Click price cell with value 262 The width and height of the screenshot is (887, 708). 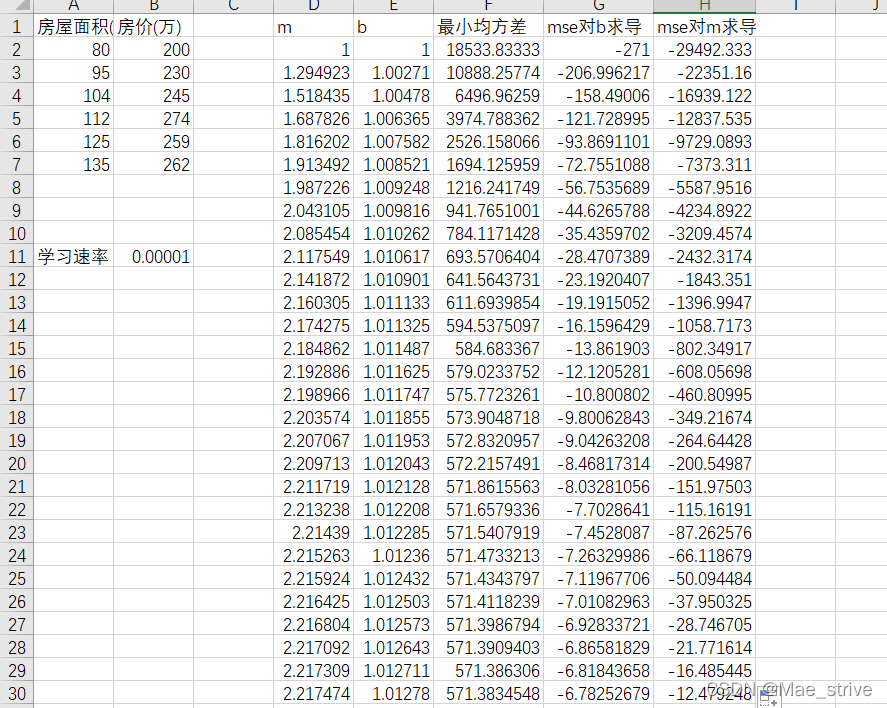point(154,165)
